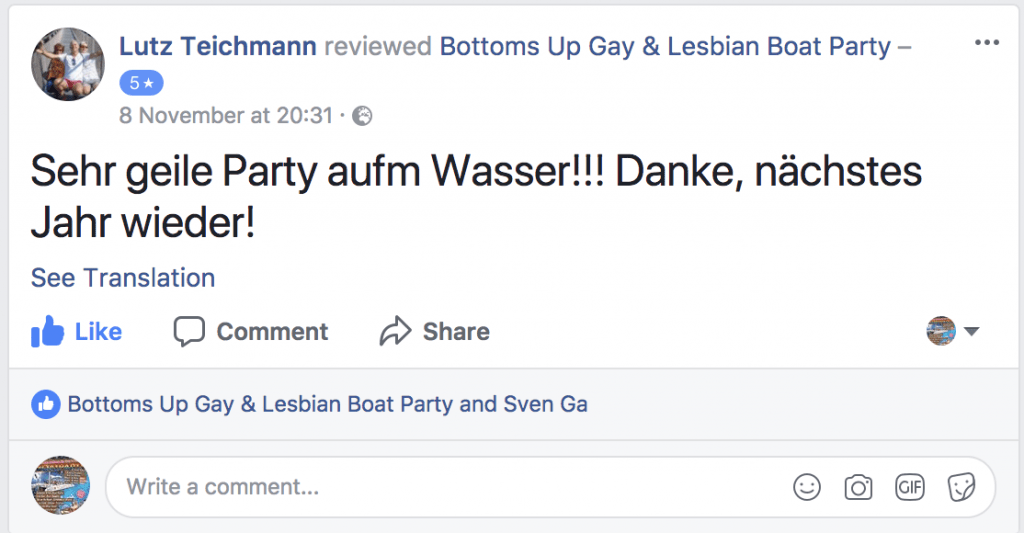Click the Write a comment field
The image size is (1024, 533).
[450, 487]
